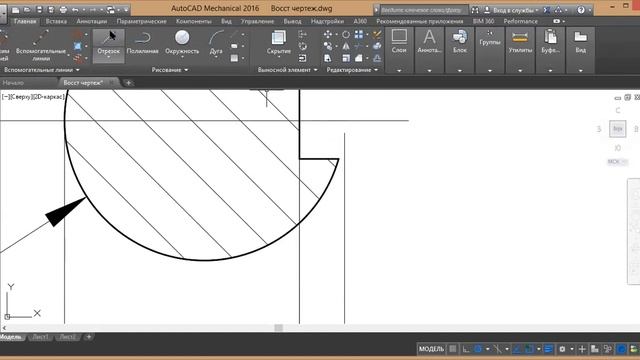Select the Дуга (Arc) tool

click(216, 42)
